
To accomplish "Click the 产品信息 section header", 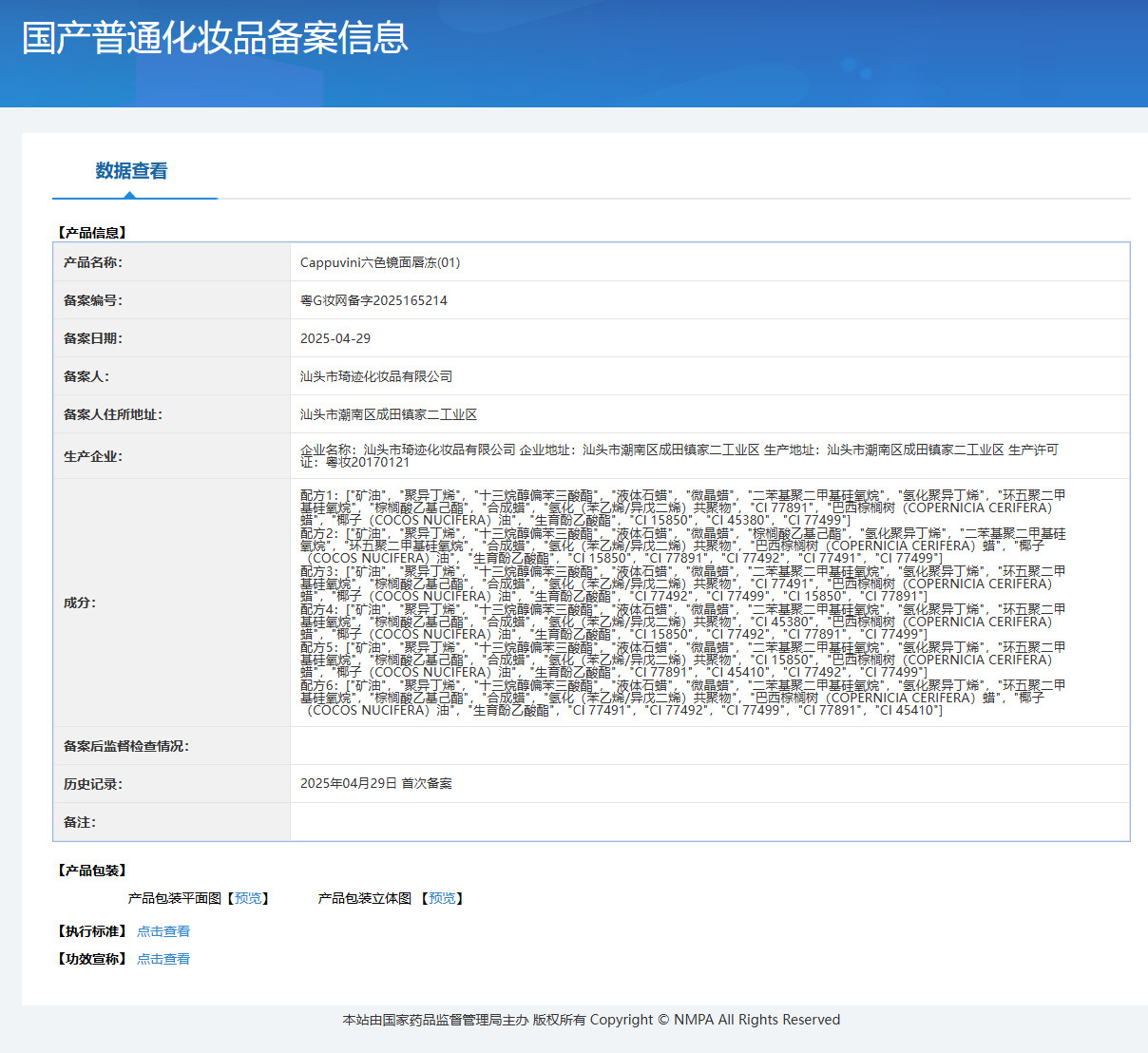I will click(91, 233).
